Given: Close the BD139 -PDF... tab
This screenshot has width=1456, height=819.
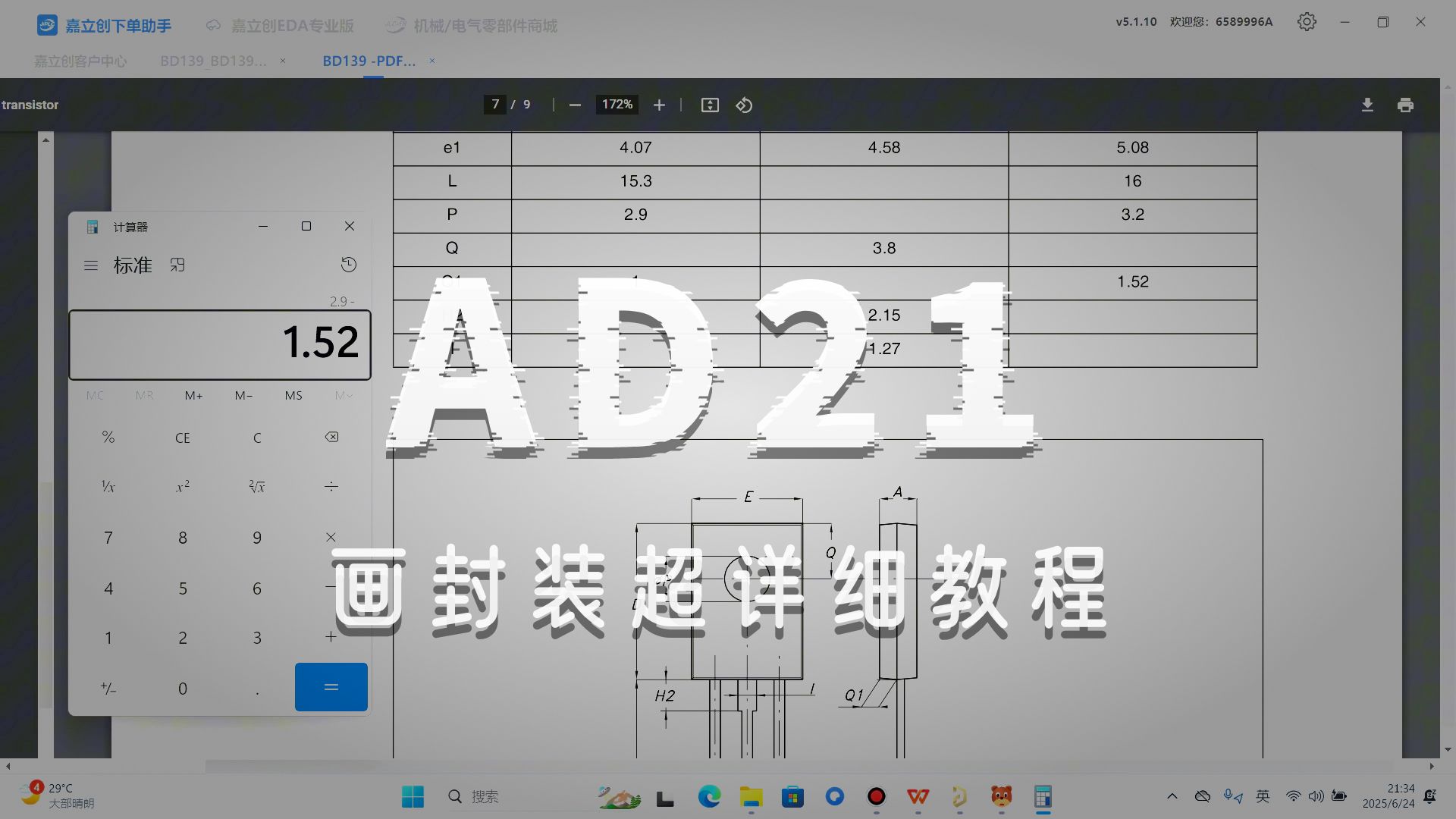Looking at the screenshot, I should pos(432,61).
